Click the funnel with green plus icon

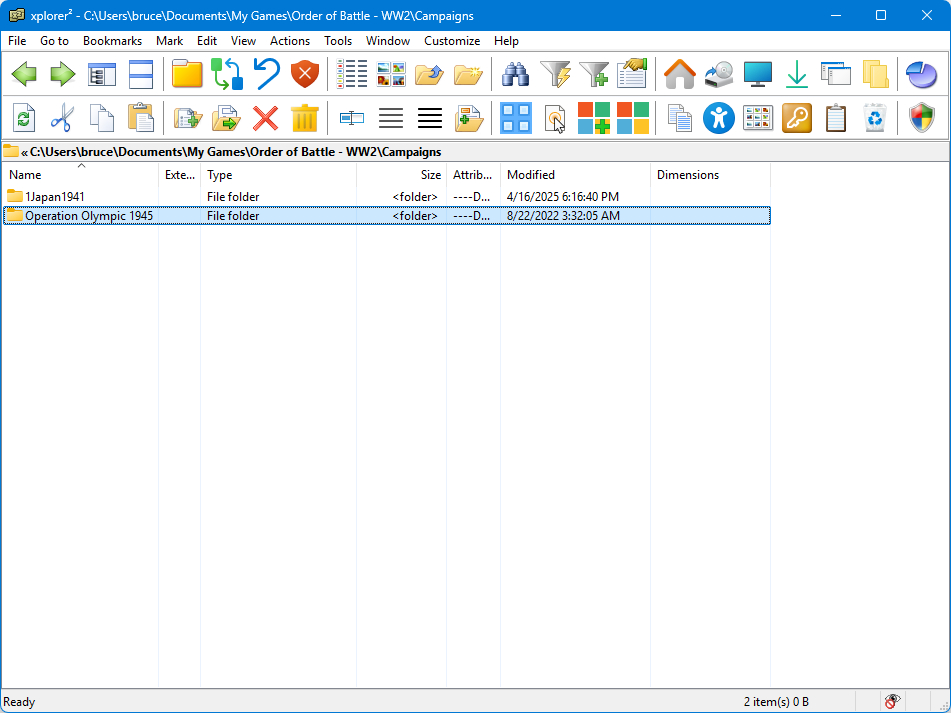[x=594, y=74]
